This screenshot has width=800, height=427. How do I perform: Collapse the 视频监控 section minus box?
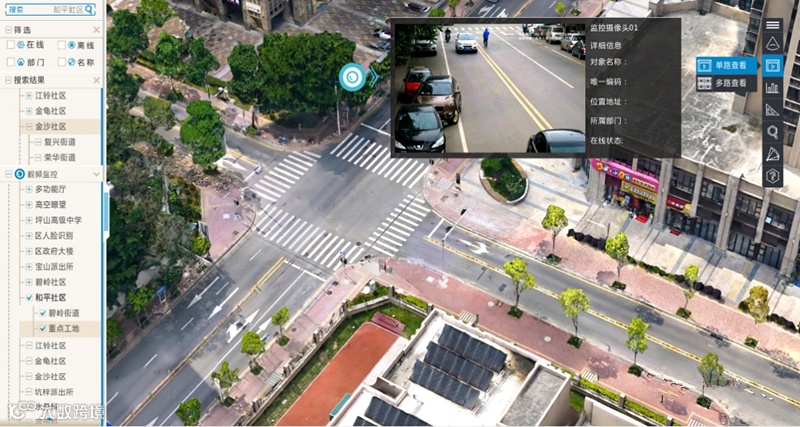[9, 174]
